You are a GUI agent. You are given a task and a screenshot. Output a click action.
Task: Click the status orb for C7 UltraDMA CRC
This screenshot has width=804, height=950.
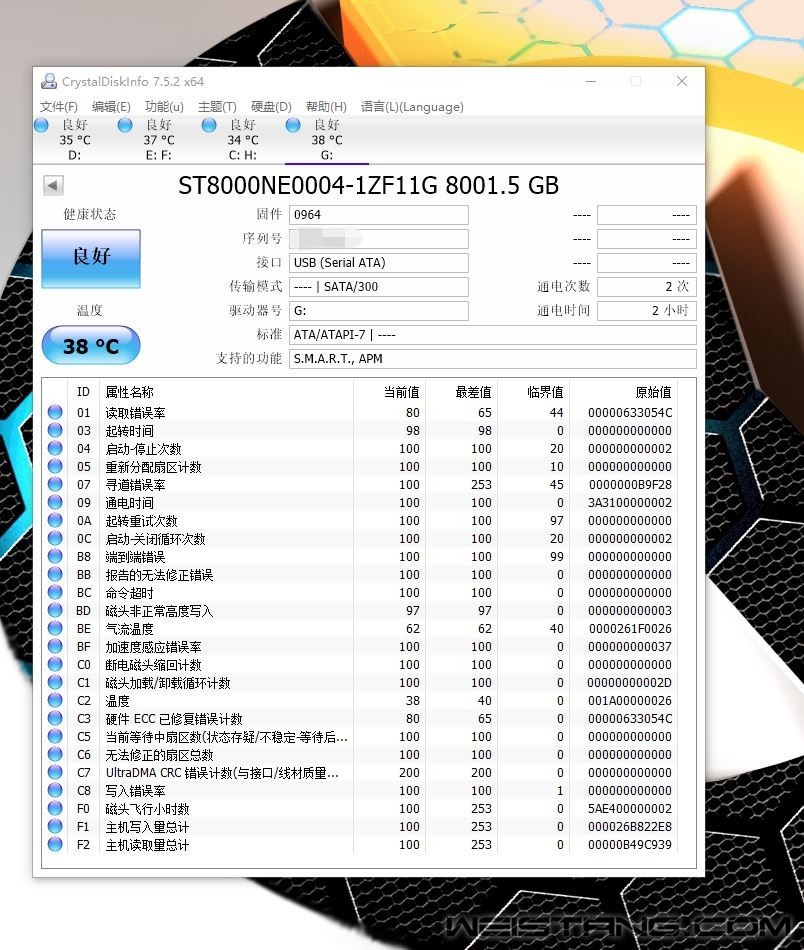[55, 772]
